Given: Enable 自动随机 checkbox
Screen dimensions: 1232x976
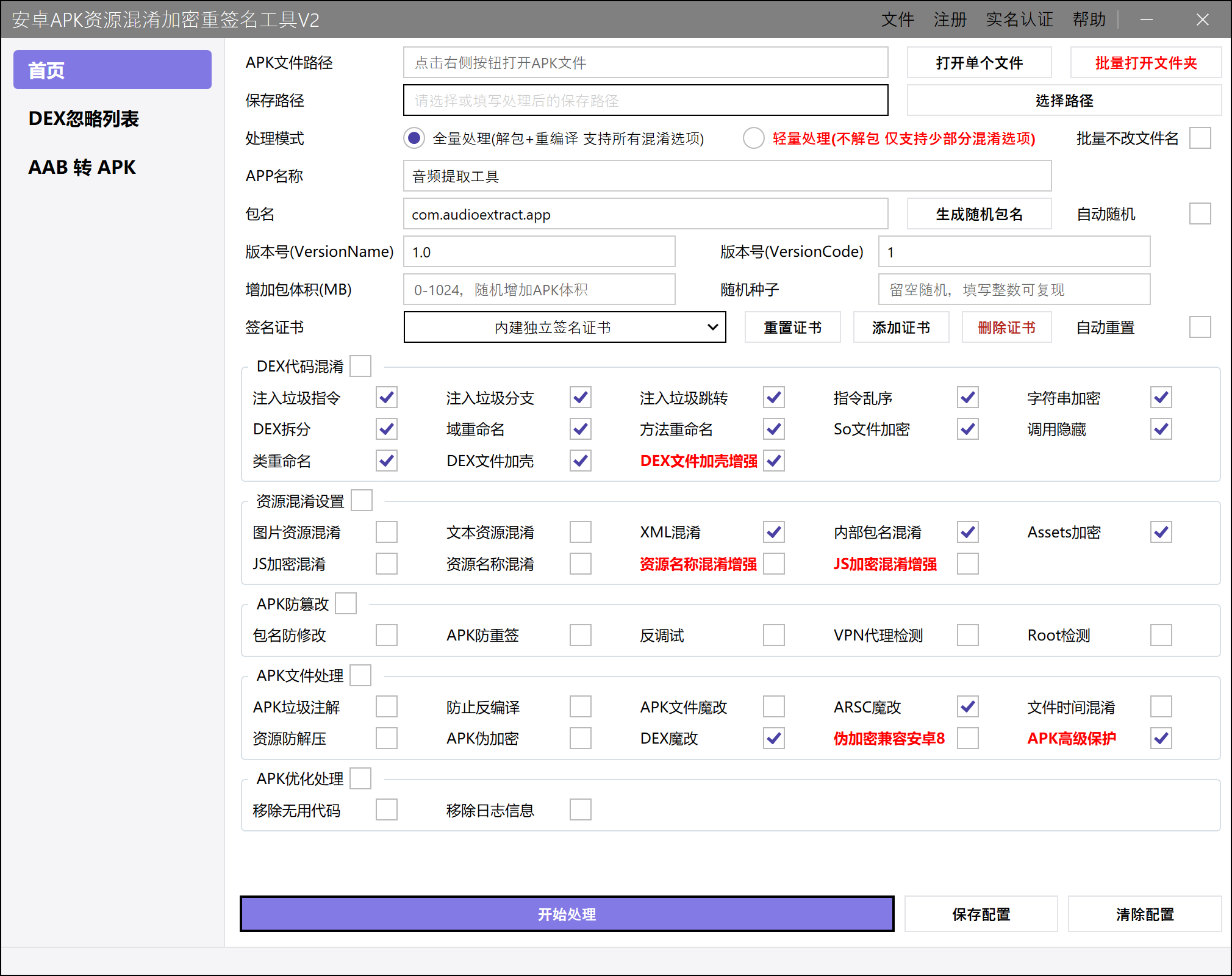Looking at the screenshot, I should coord(1200,214).
